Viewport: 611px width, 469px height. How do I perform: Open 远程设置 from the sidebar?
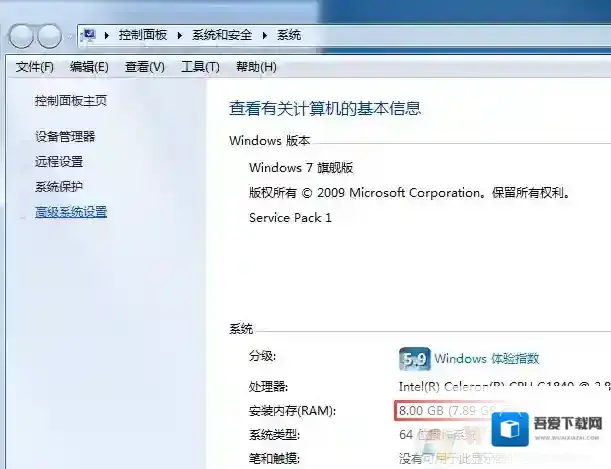click(59, 161)
